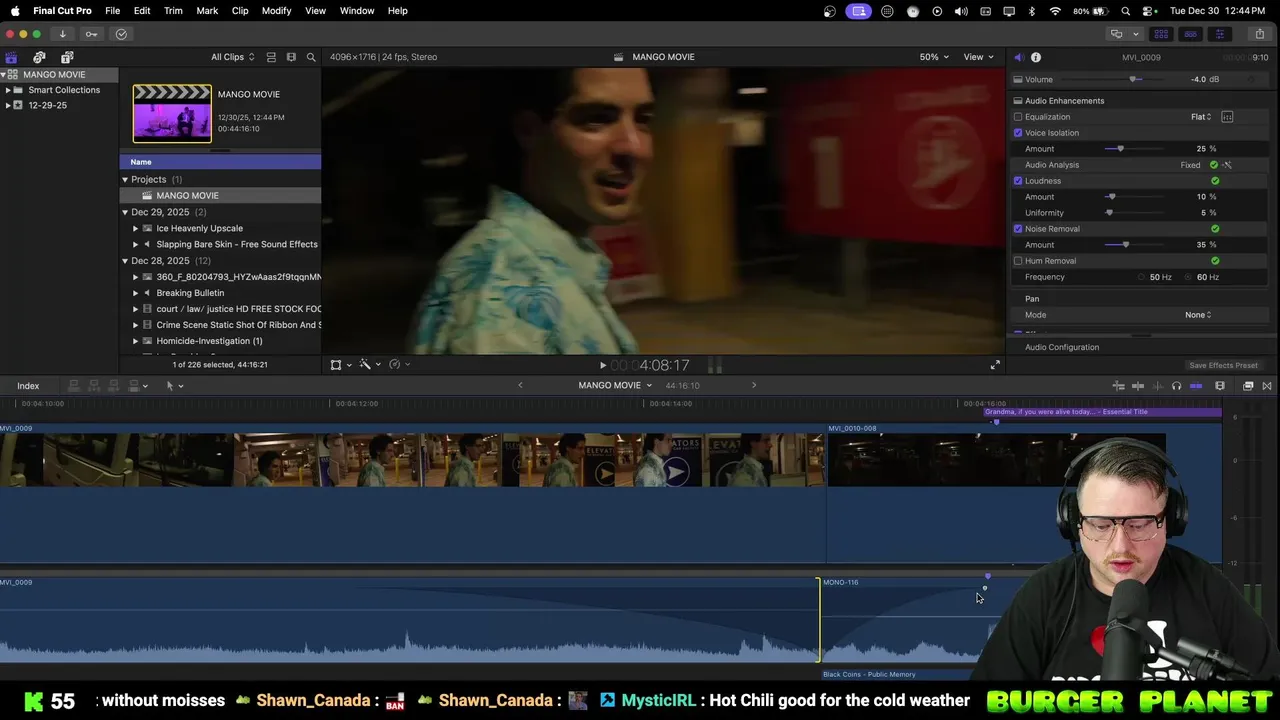The image size is (1280, 720).
Task: Play the viewer from playhead
Action: (x=602, y=366)
